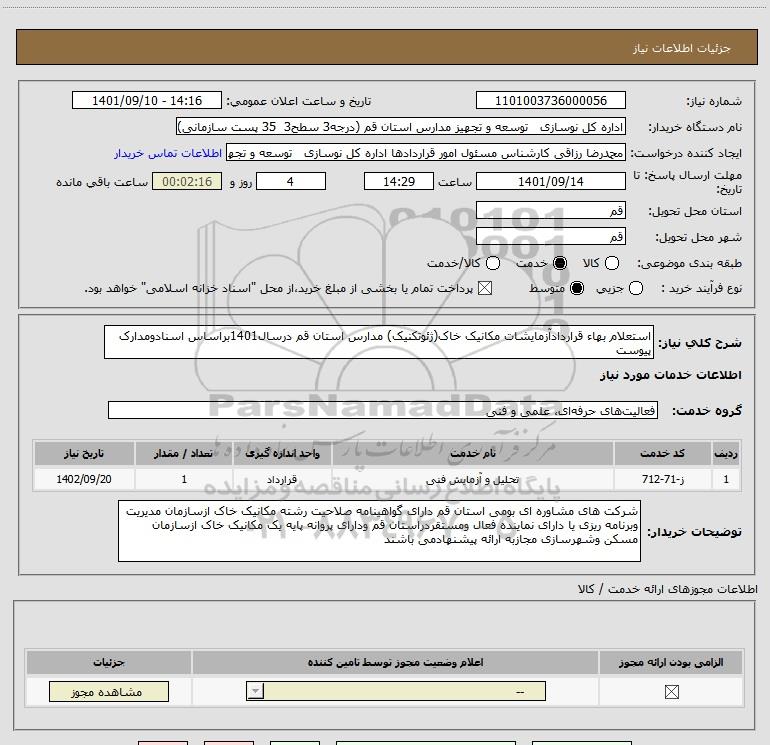Open the اطلاعات تماس خریدار link
The width and height of the screenshot is (770, 745).
(168, 153)
